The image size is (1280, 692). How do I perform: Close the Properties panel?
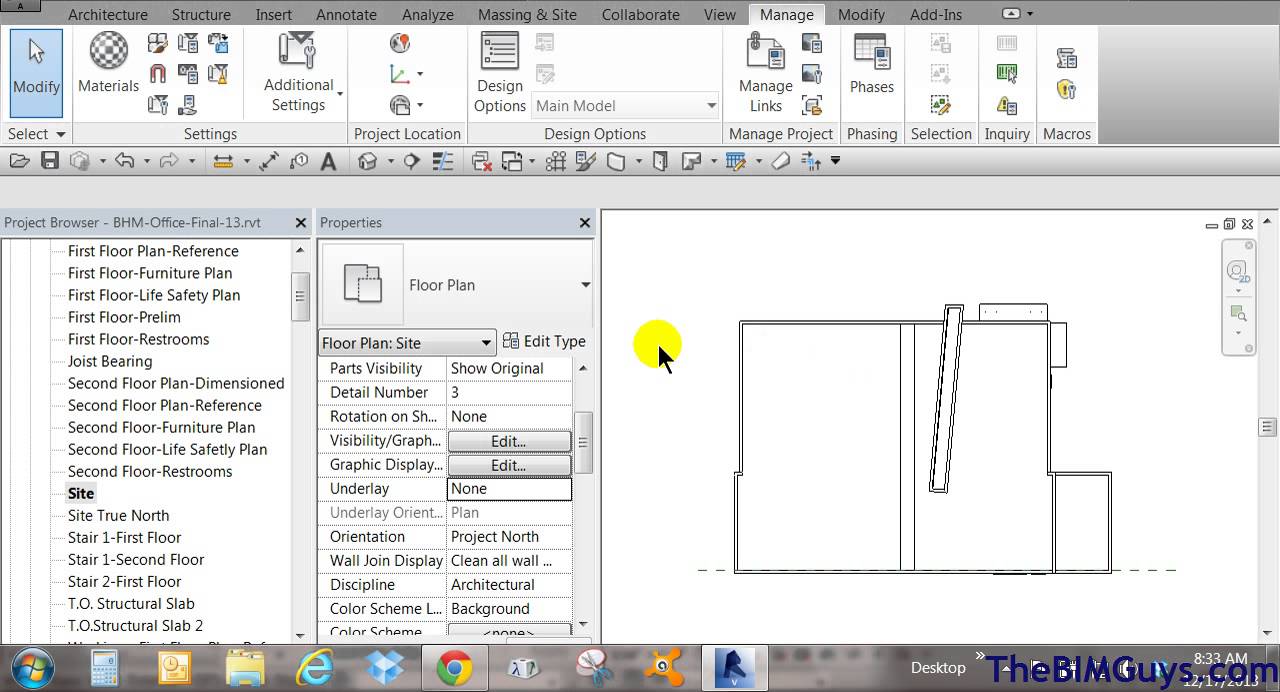click(x=585, y=223)
